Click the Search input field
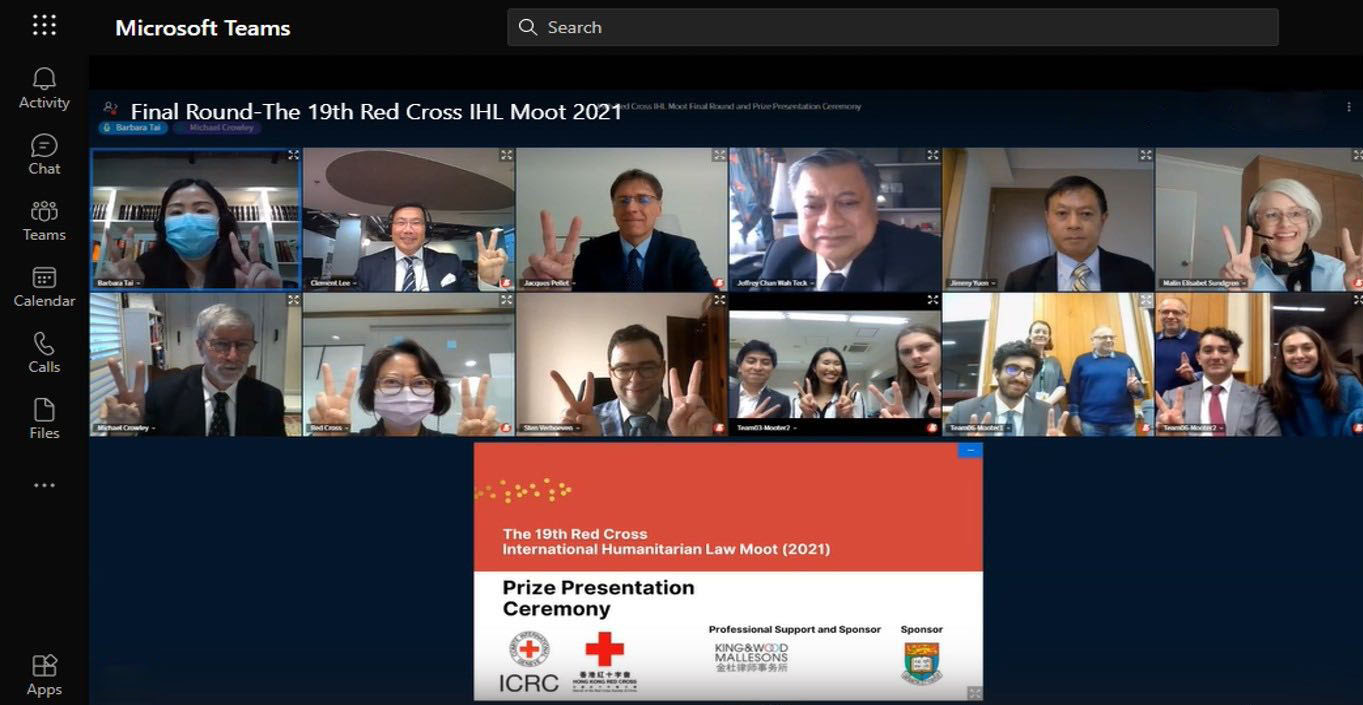The image size is (1363, 705). click(x=893, y=27)
